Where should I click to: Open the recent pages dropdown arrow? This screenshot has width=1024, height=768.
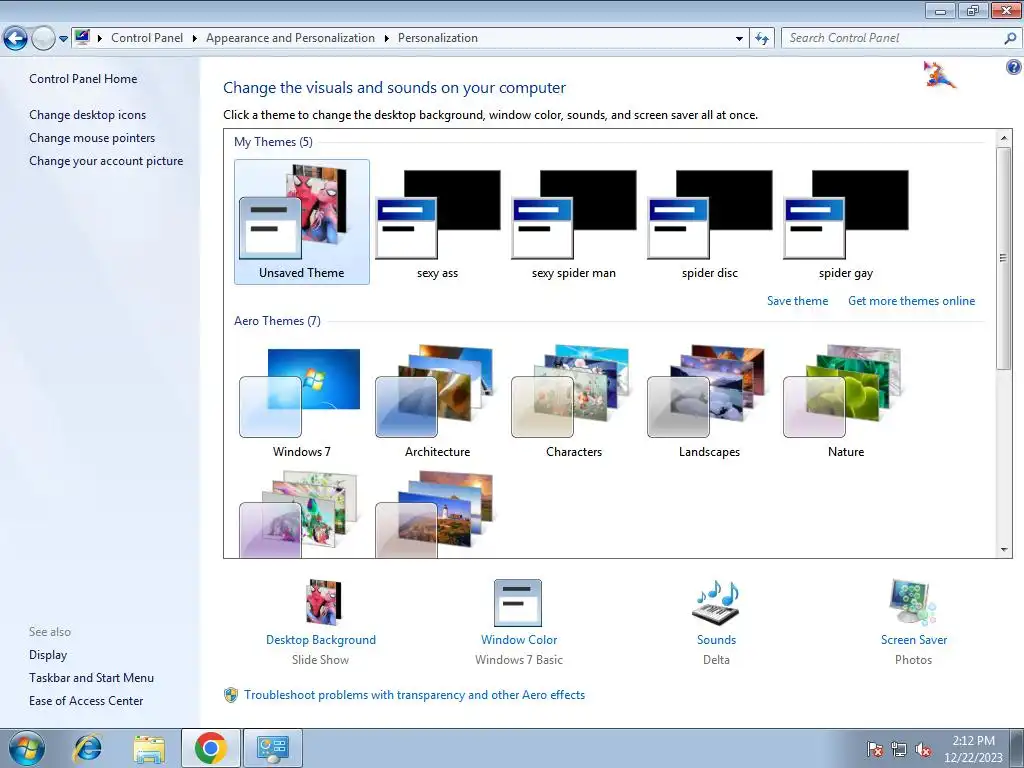click(x=63, y=39)
